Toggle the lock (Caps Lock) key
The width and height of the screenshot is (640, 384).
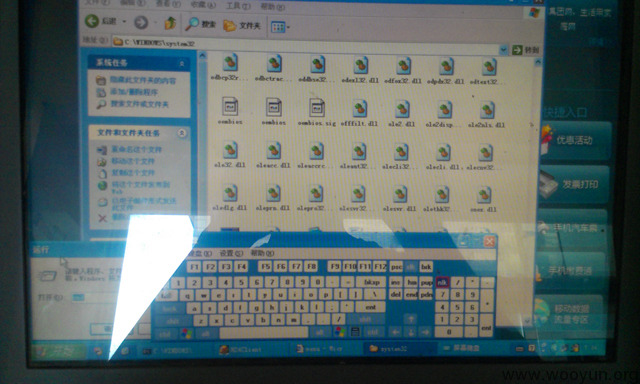(x=169, y=309)
